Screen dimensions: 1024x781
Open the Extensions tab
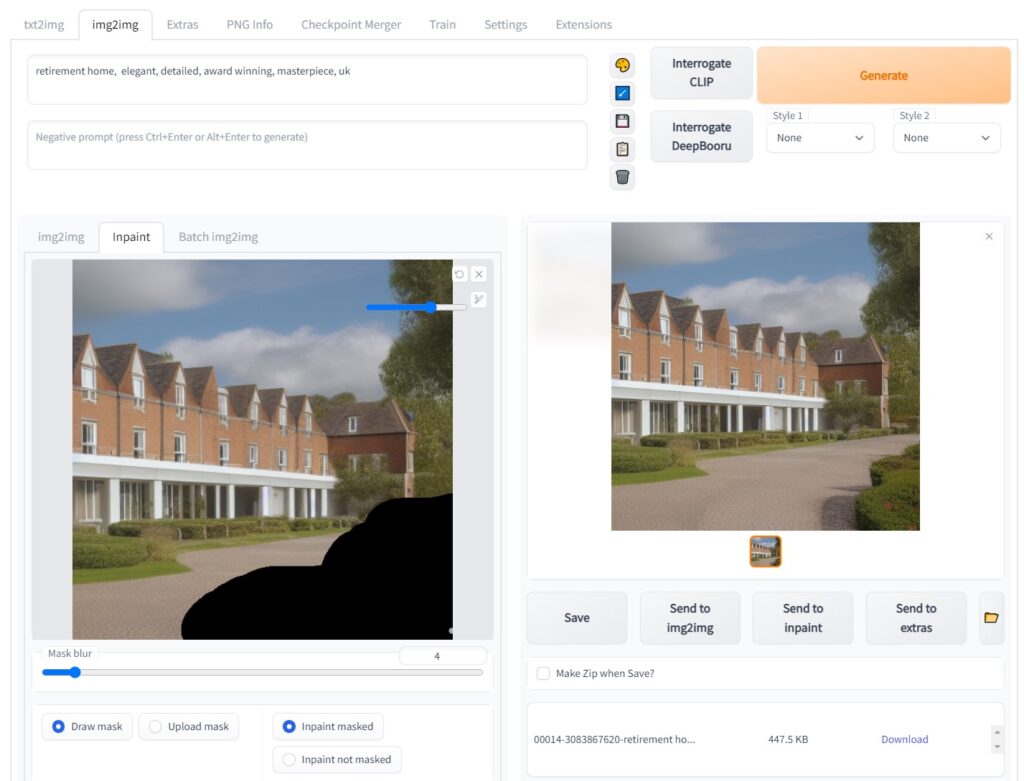coord(584,25)
